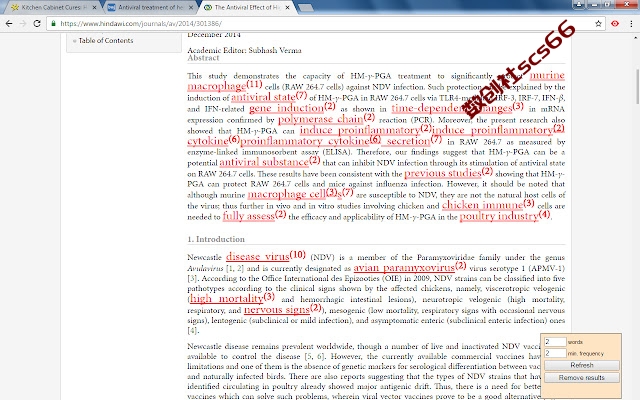640x400 pixels.
Task: Click the words number input field
Action: coord(555,342)
